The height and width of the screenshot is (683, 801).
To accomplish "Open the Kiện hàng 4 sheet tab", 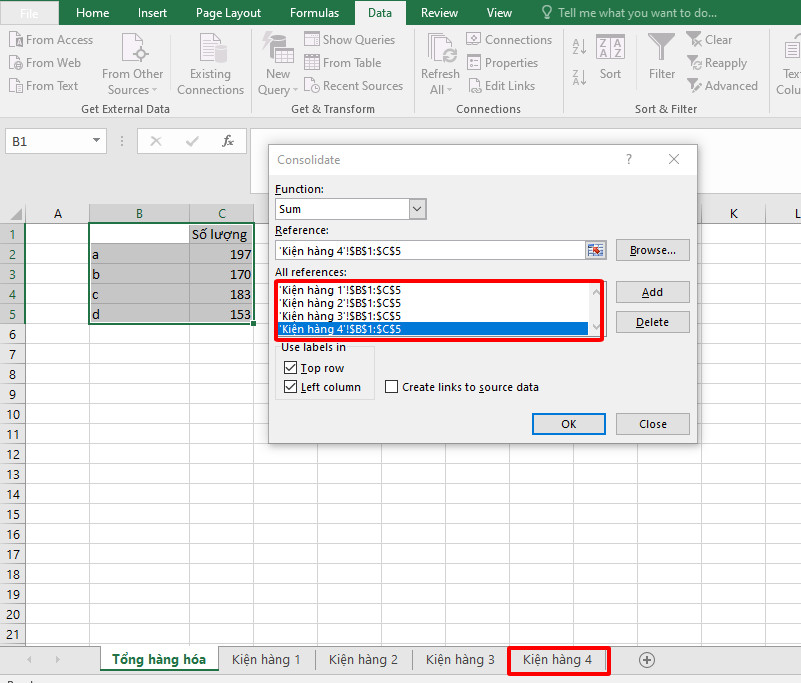I will tap(557, 660).
